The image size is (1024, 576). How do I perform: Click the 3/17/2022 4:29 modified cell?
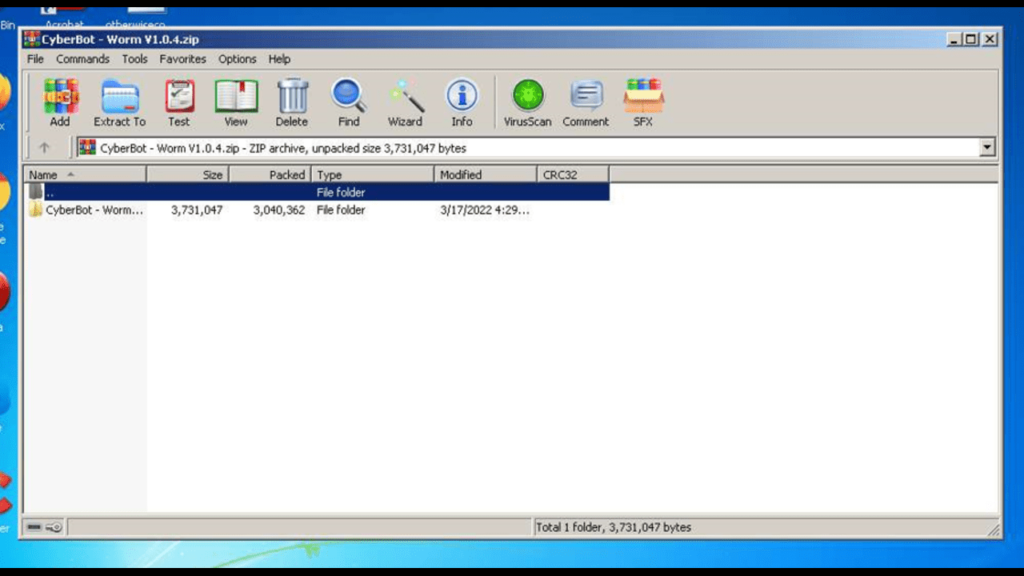click(485, 210)
